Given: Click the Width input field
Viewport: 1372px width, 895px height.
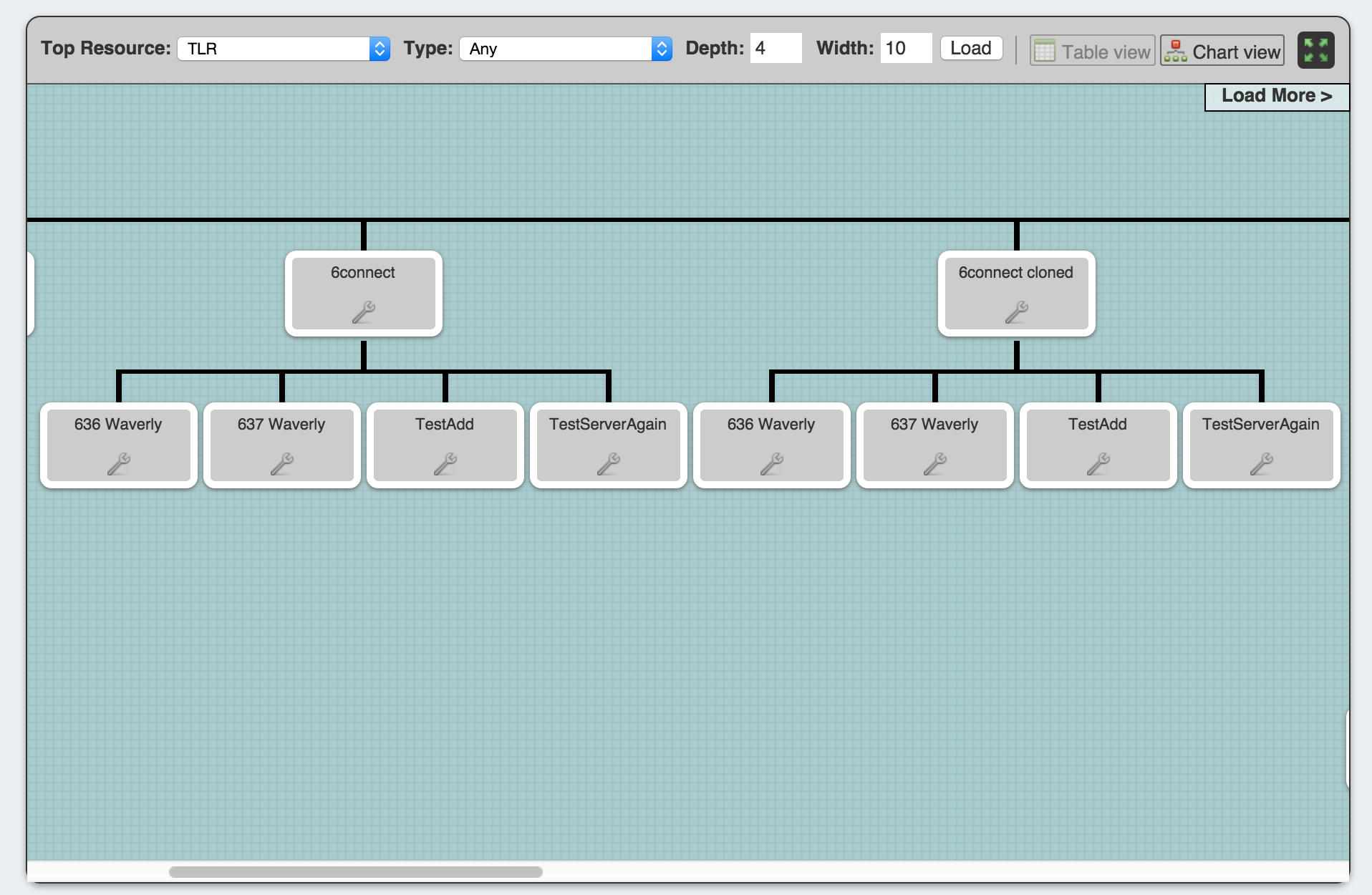Looking at the screenshot, I should click(907, 48).
